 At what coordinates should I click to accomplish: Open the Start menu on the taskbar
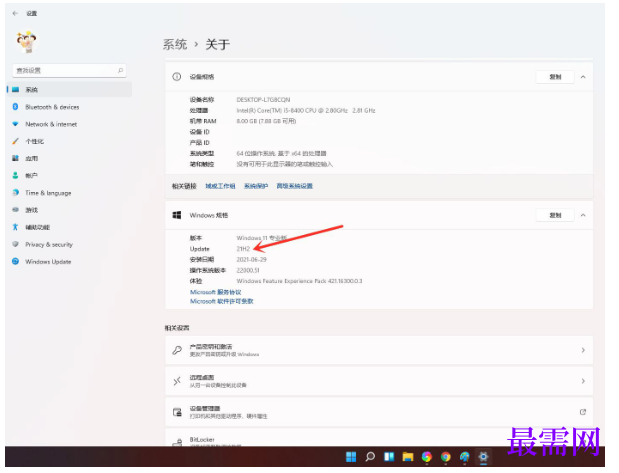(x=351, y=457)
